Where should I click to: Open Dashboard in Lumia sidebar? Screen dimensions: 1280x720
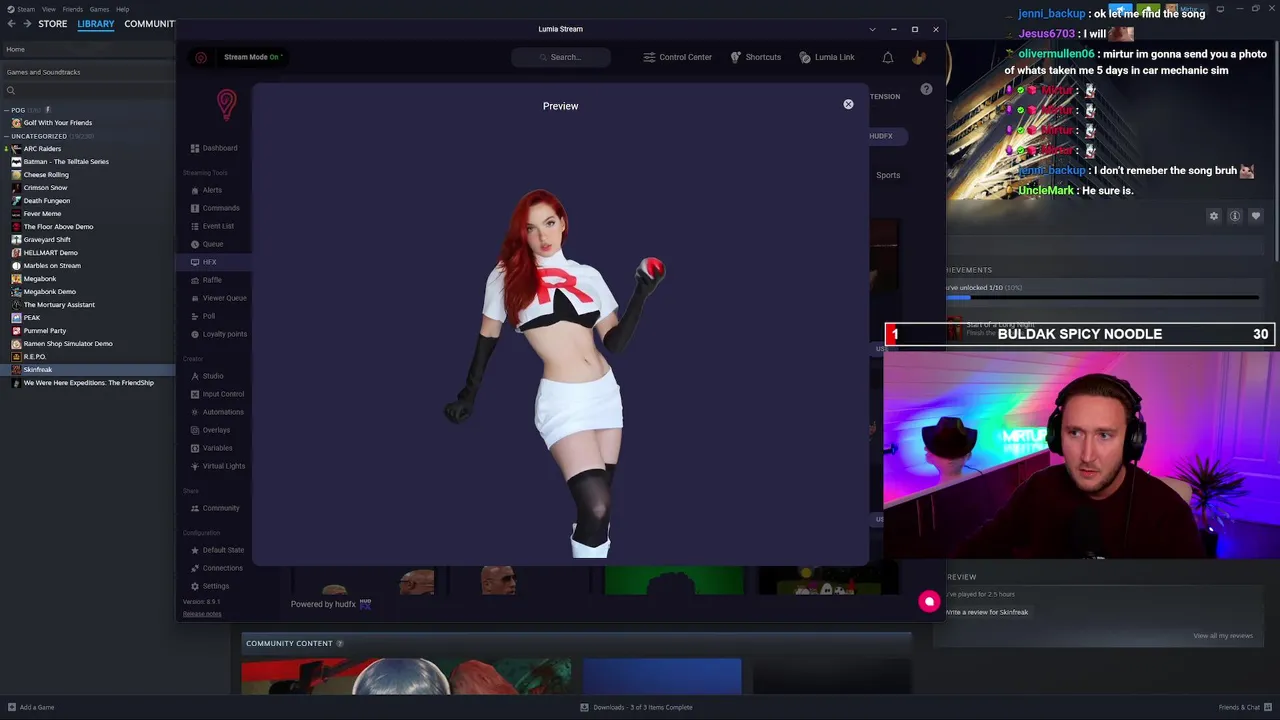click(x=214, y=148)
